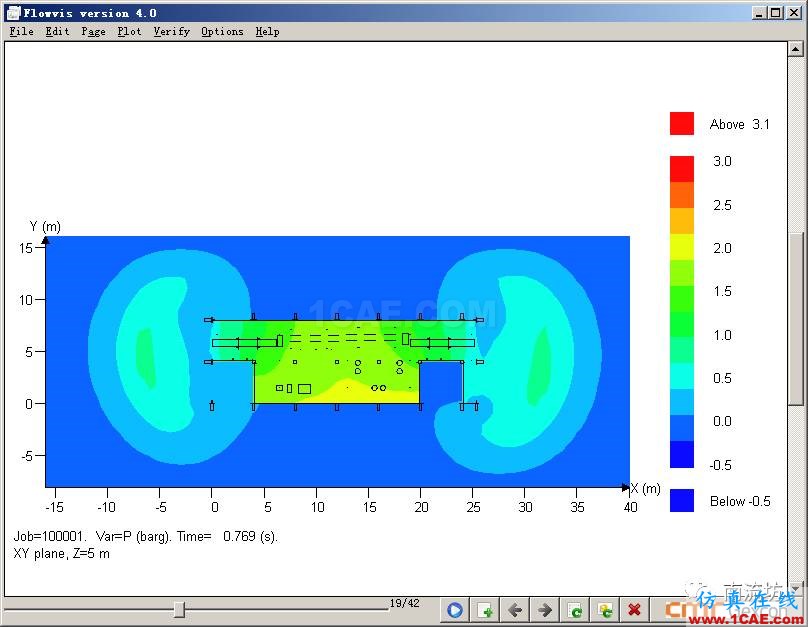Click the legend value 0.0 label
The height and width of the screenshot is (627, 808).
(722, 421)
